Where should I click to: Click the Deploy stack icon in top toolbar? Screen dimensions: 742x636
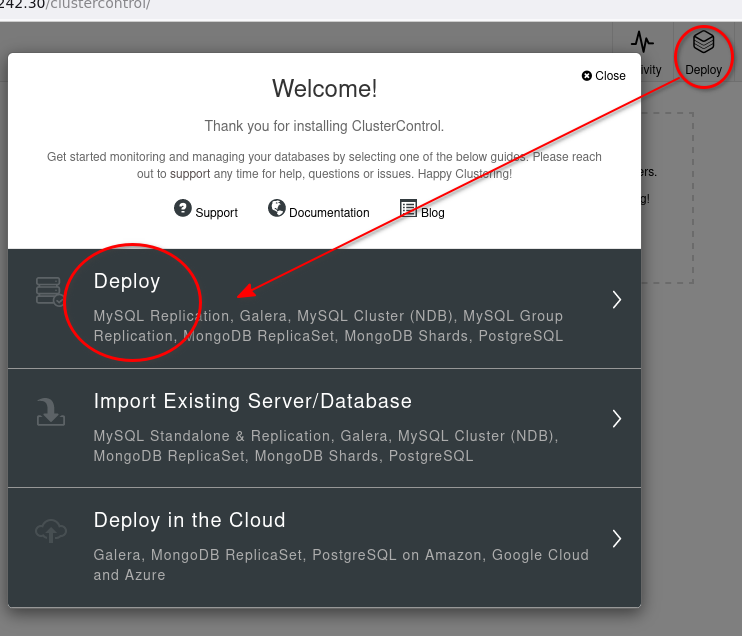point(703,42)
